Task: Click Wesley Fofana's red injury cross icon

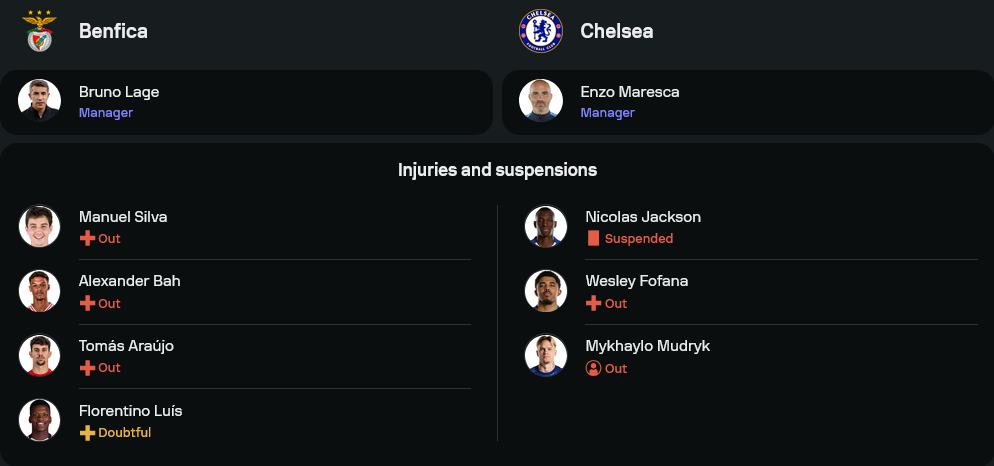Action: (x=593, y=303)
